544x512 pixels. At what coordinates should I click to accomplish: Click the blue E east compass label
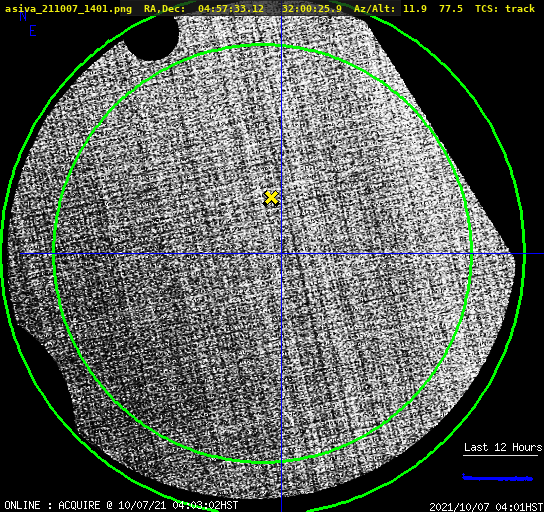click(x=33, y=31)
